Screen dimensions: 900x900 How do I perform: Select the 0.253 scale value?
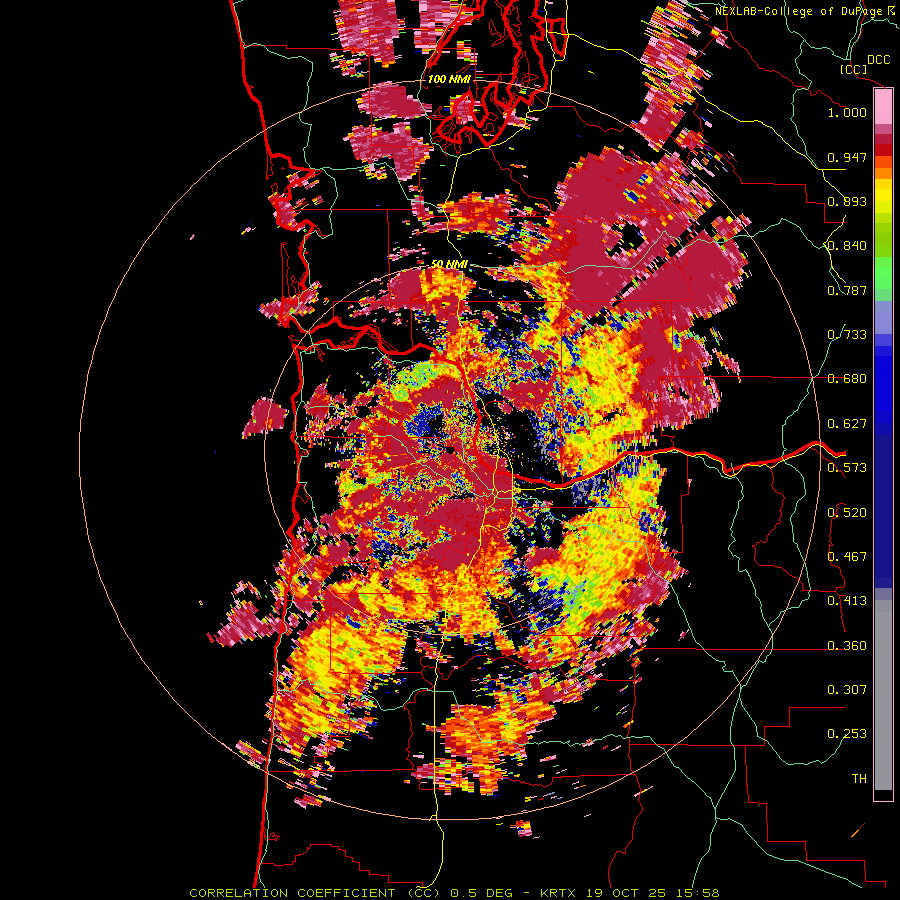(x=847, y=734)
